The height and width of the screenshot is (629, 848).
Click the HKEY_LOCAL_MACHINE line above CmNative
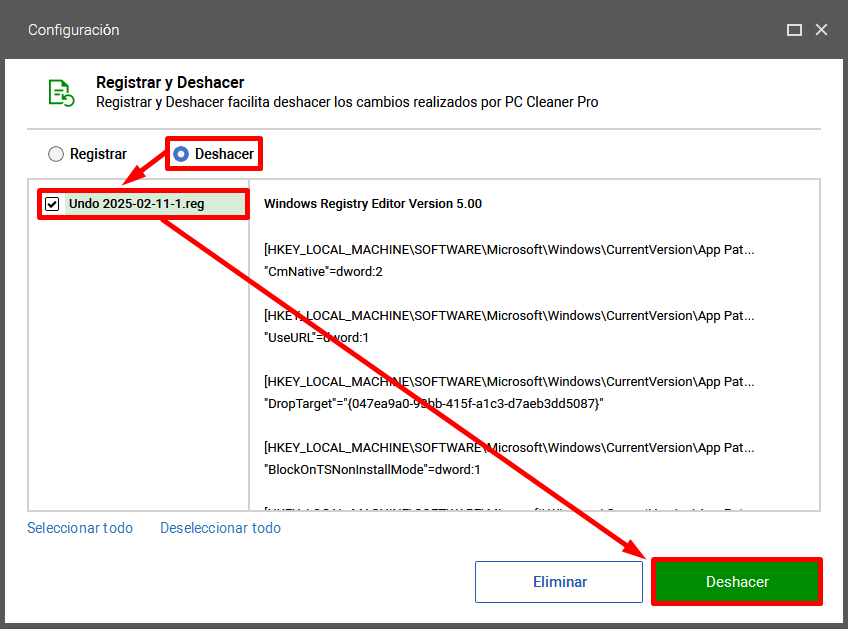509,250
